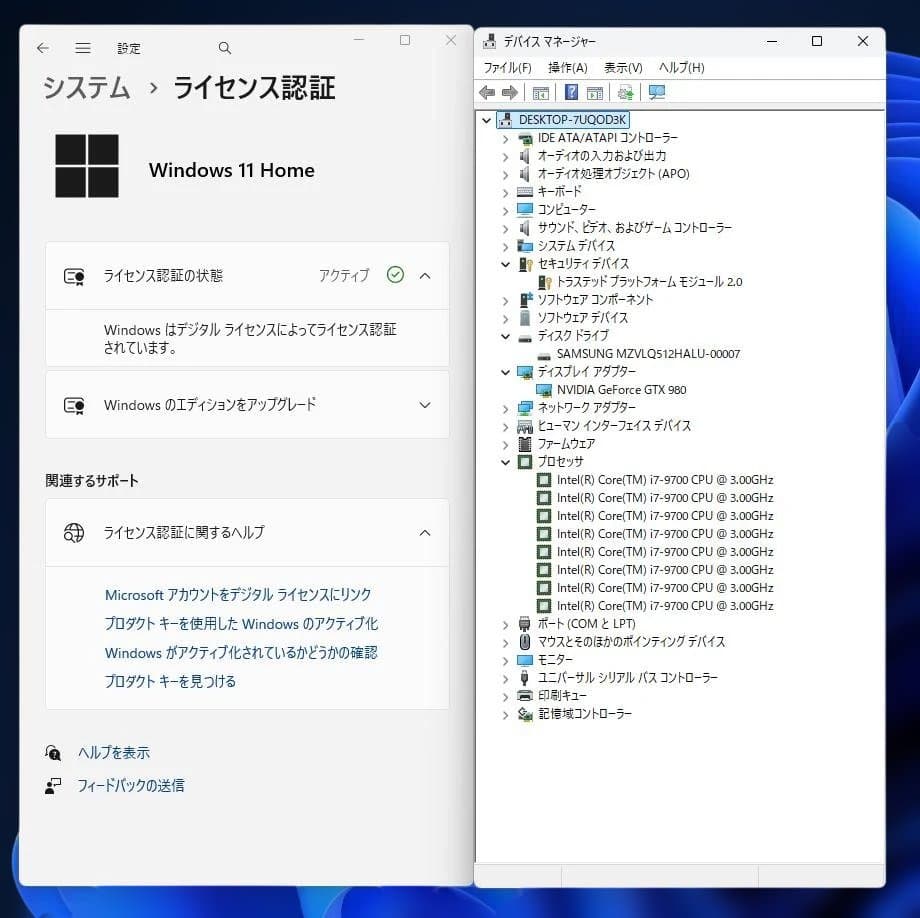Expand the キーボード category

pos(505,191)
